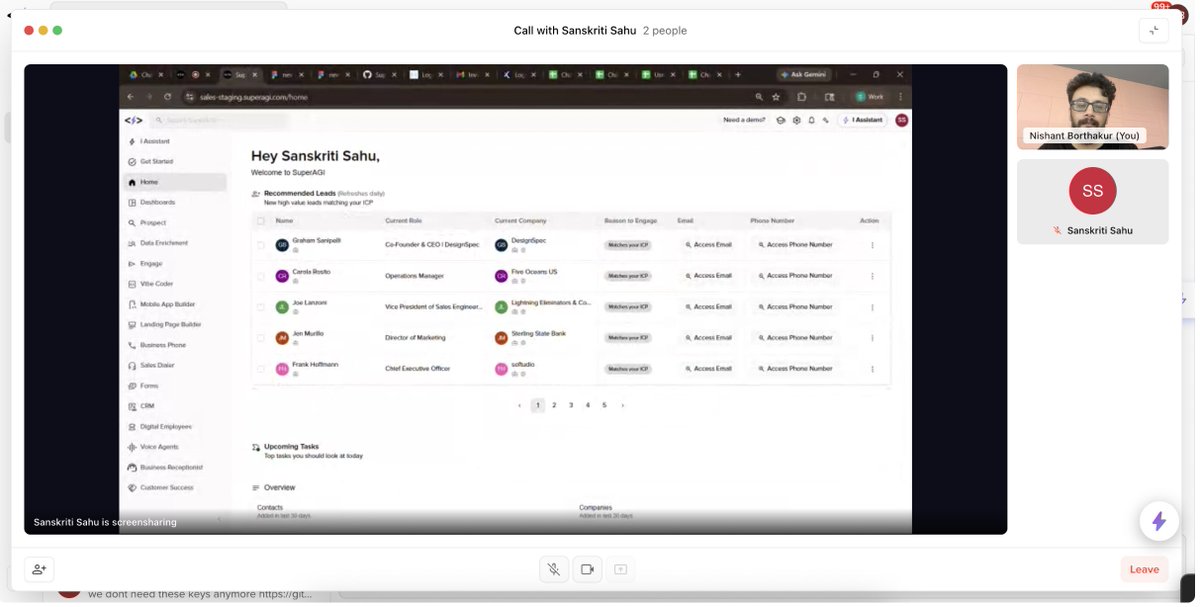
Task: Bookmark the page with the star icon
Action: coord(776,97)
